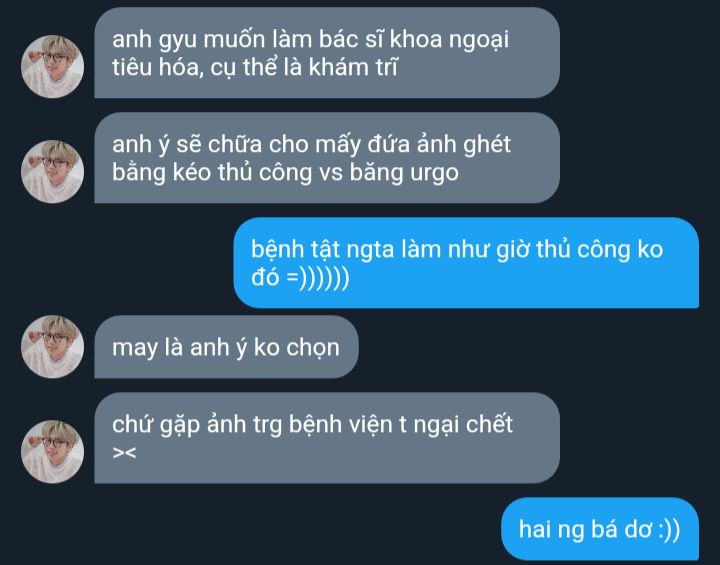Select the 'anh ý sẽ chữa cho mấy đứa' bubble
This screenshot has height=565, width=720.
pyautogui.click(x=327, y=158)
